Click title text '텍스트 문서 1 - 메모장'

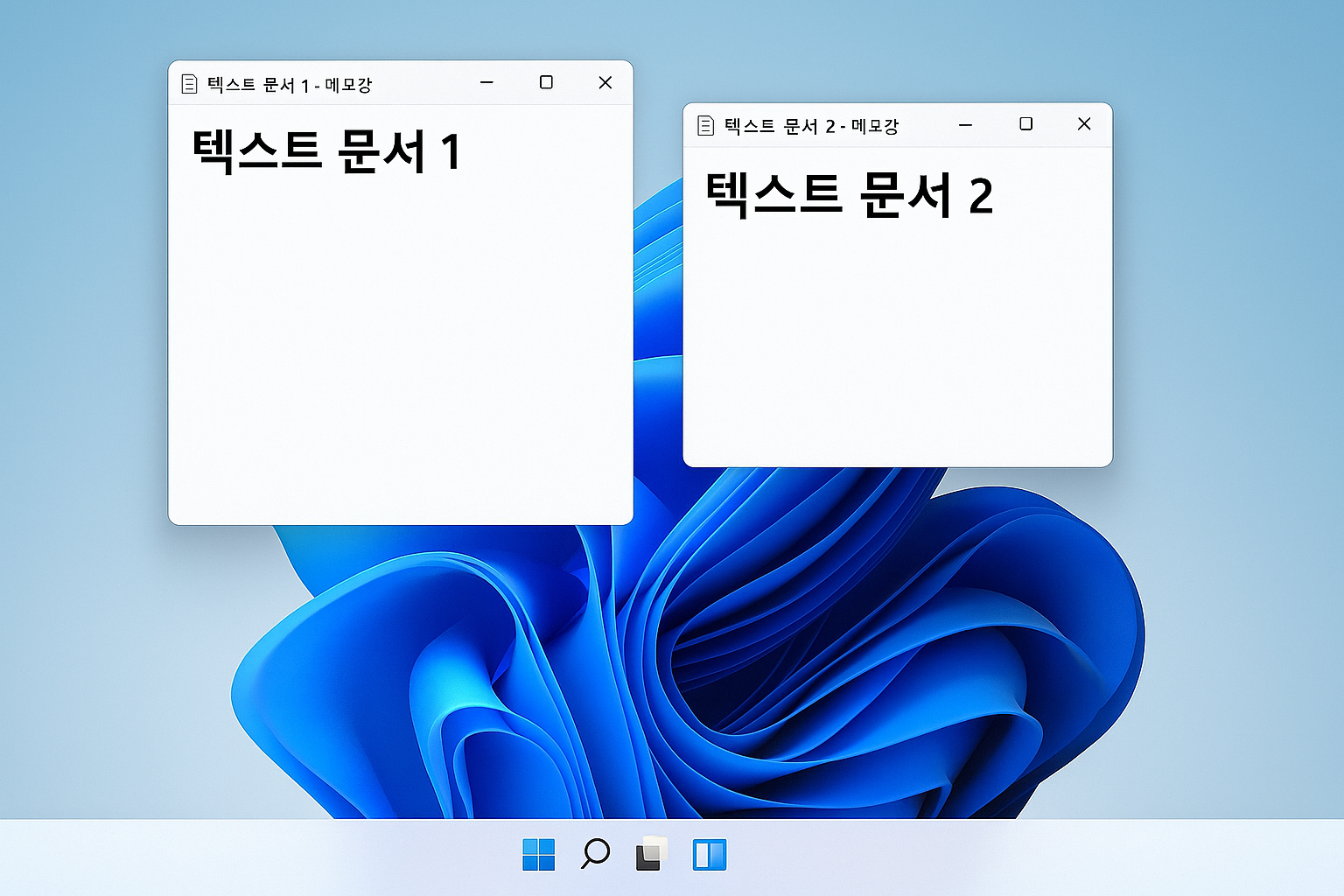point(290,85)
